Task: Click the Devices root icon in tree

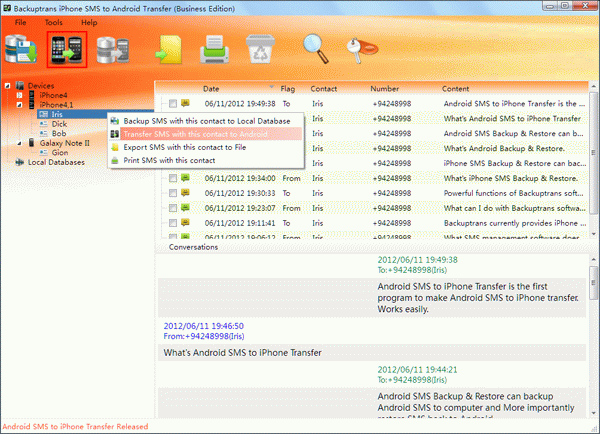Action: pyautogui.click(x=20, y=85)
